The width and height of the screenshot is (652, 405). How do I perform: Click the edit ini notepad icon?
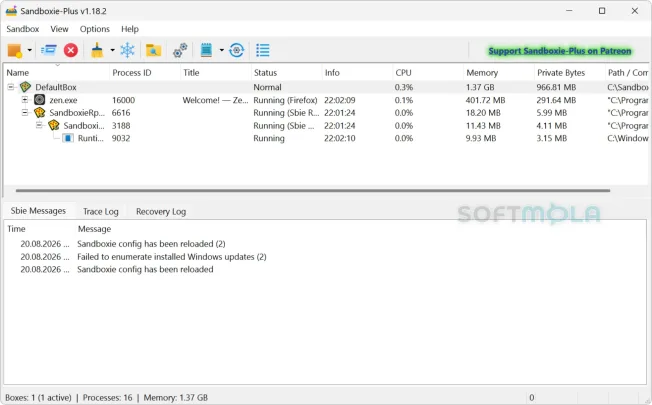(x=206, y=50)
